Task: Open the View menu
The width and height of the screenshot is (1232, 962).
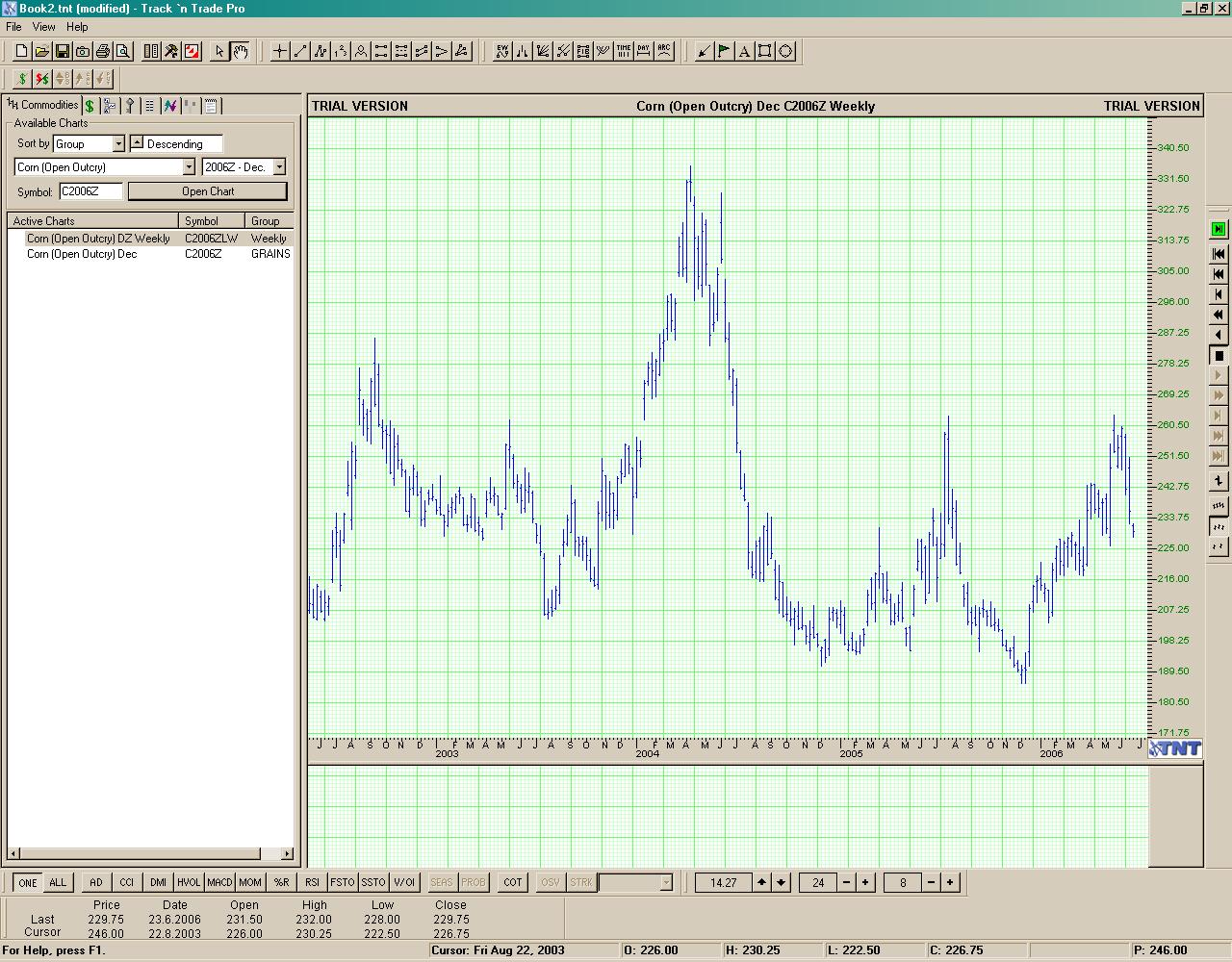Action: 43,27
